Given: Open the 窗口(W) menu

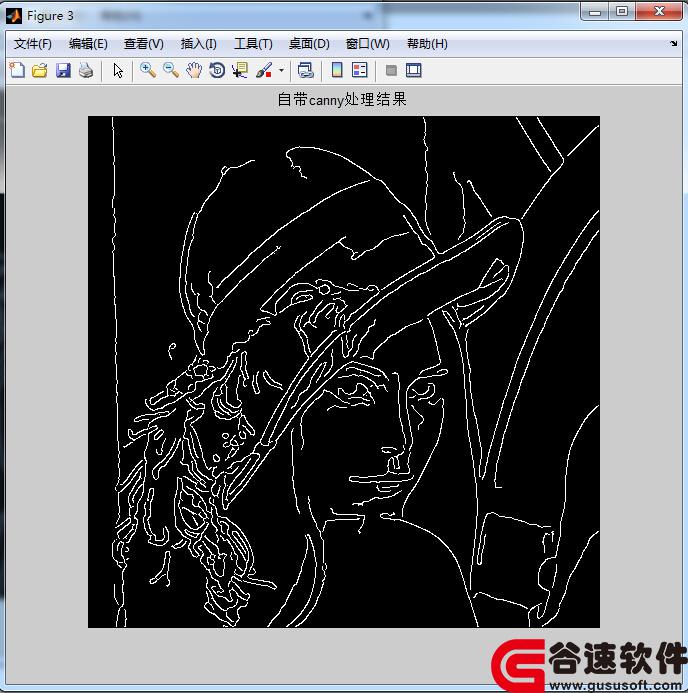Looking at the screenshot, I should [x=368, y=44].
